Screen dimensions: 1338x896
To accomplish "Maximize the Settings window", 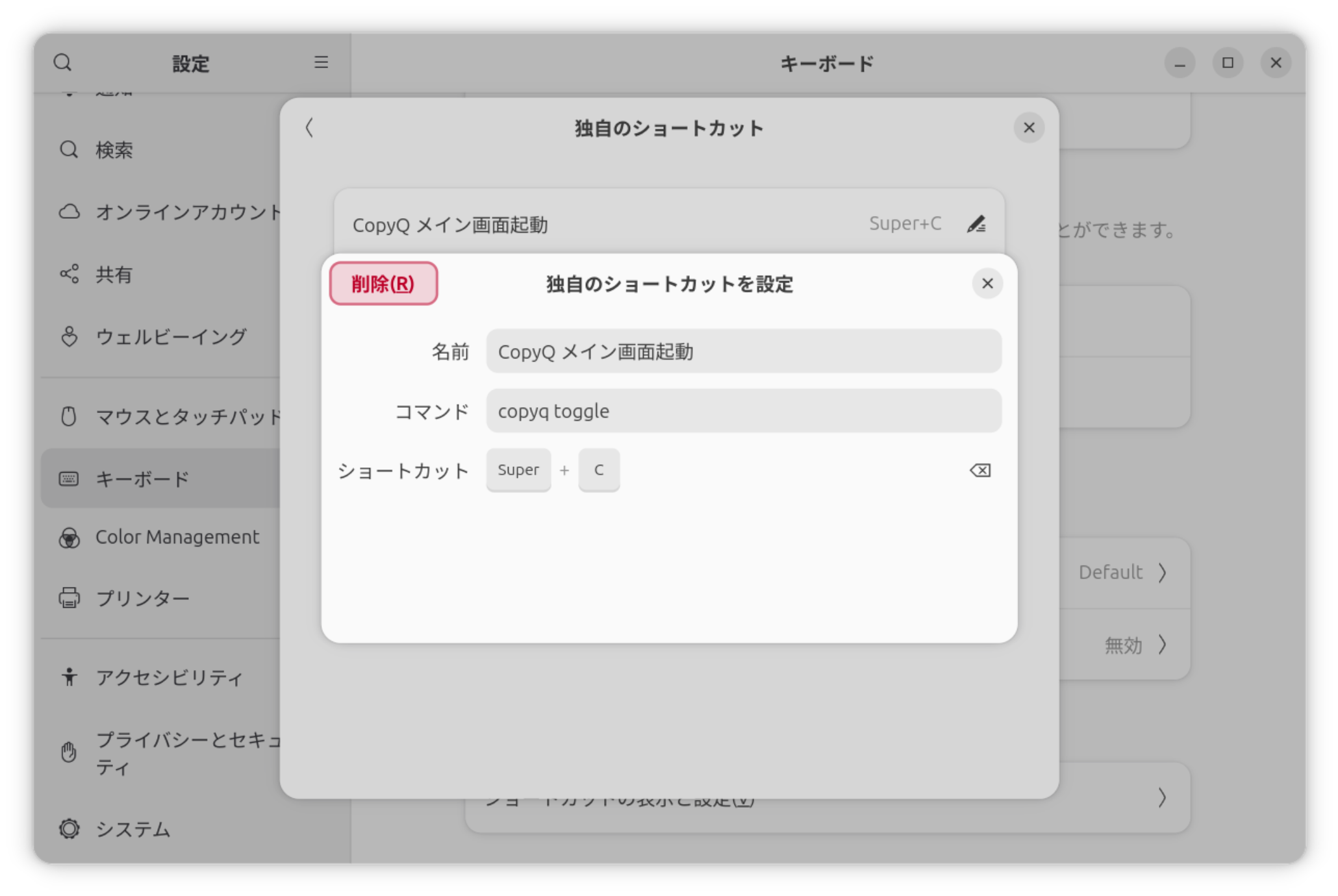I will 1228,63.
